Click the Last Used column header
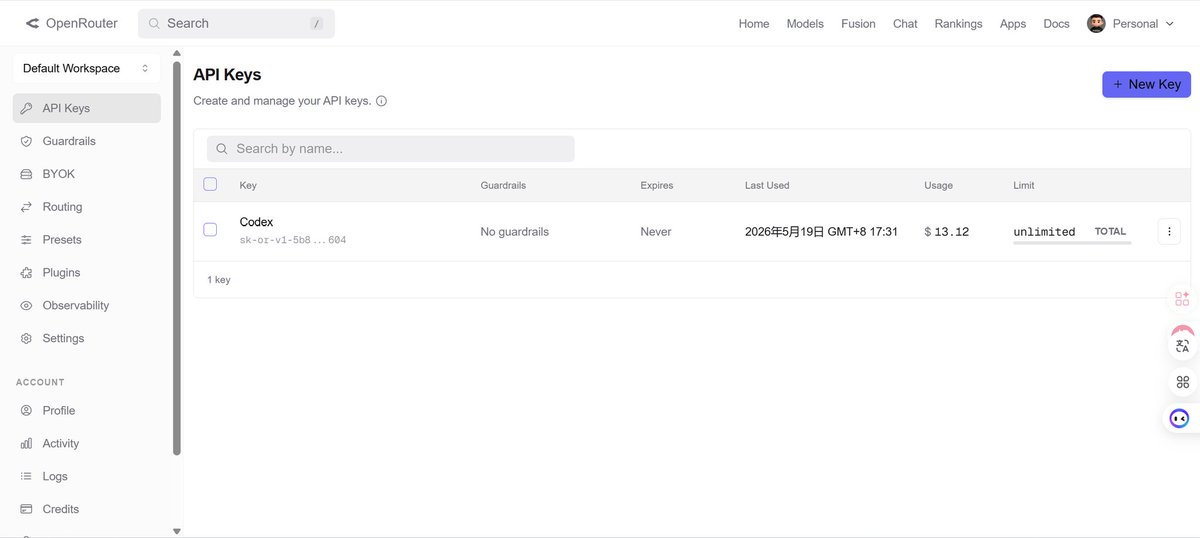 767,186
